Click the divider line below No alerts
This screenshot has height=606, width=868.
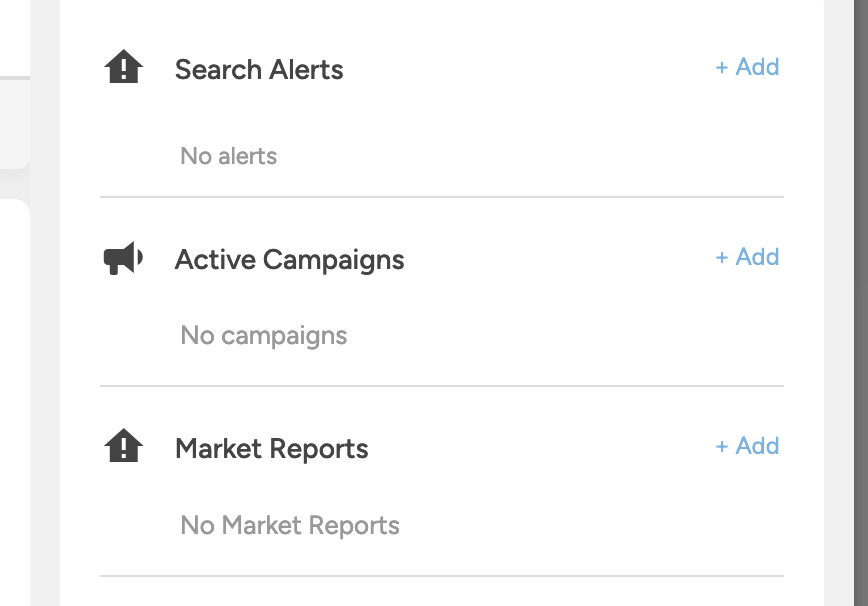pyautogui.click(x=442, y=196)
